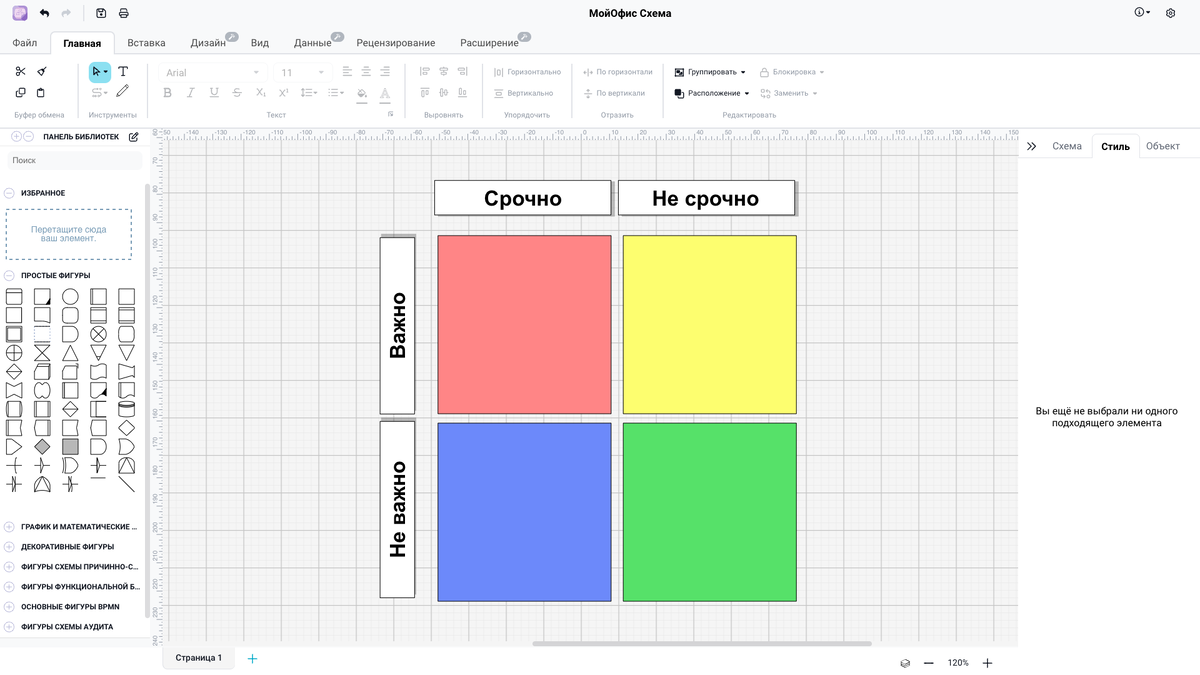Pick the hourglass shape
This screenshot has height=675, width=1200.
pyautogui.click(x=42, y=353)
